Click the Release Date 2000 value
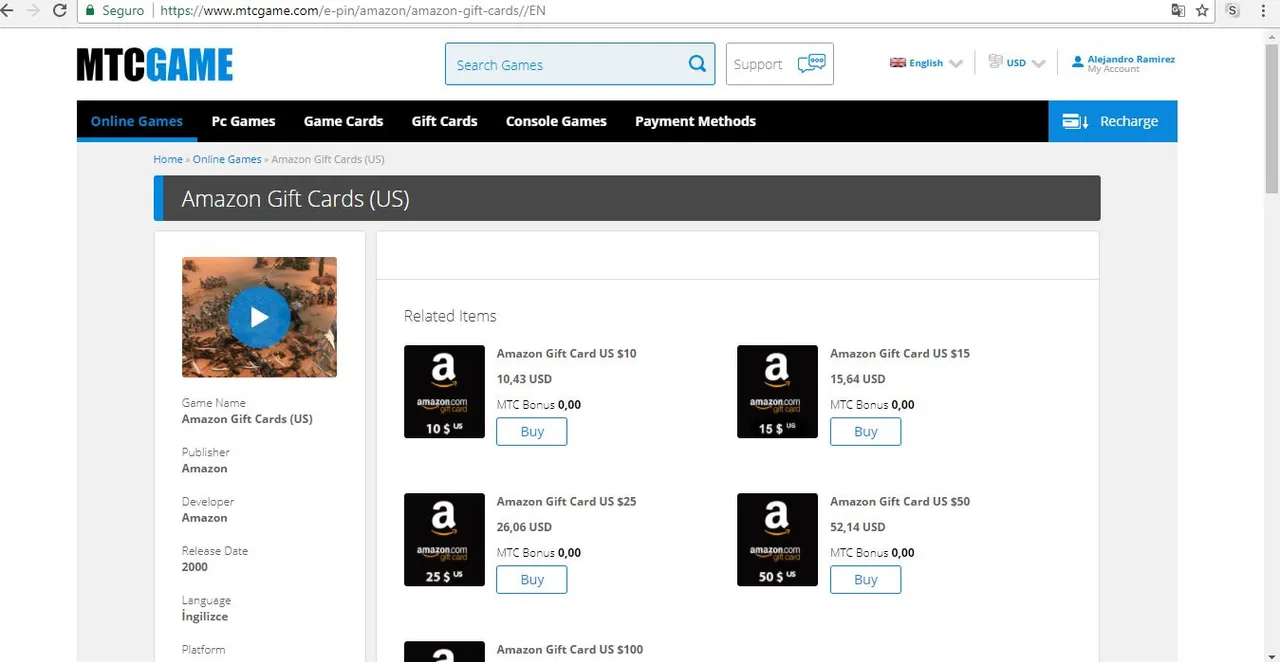 pos(195,567)
